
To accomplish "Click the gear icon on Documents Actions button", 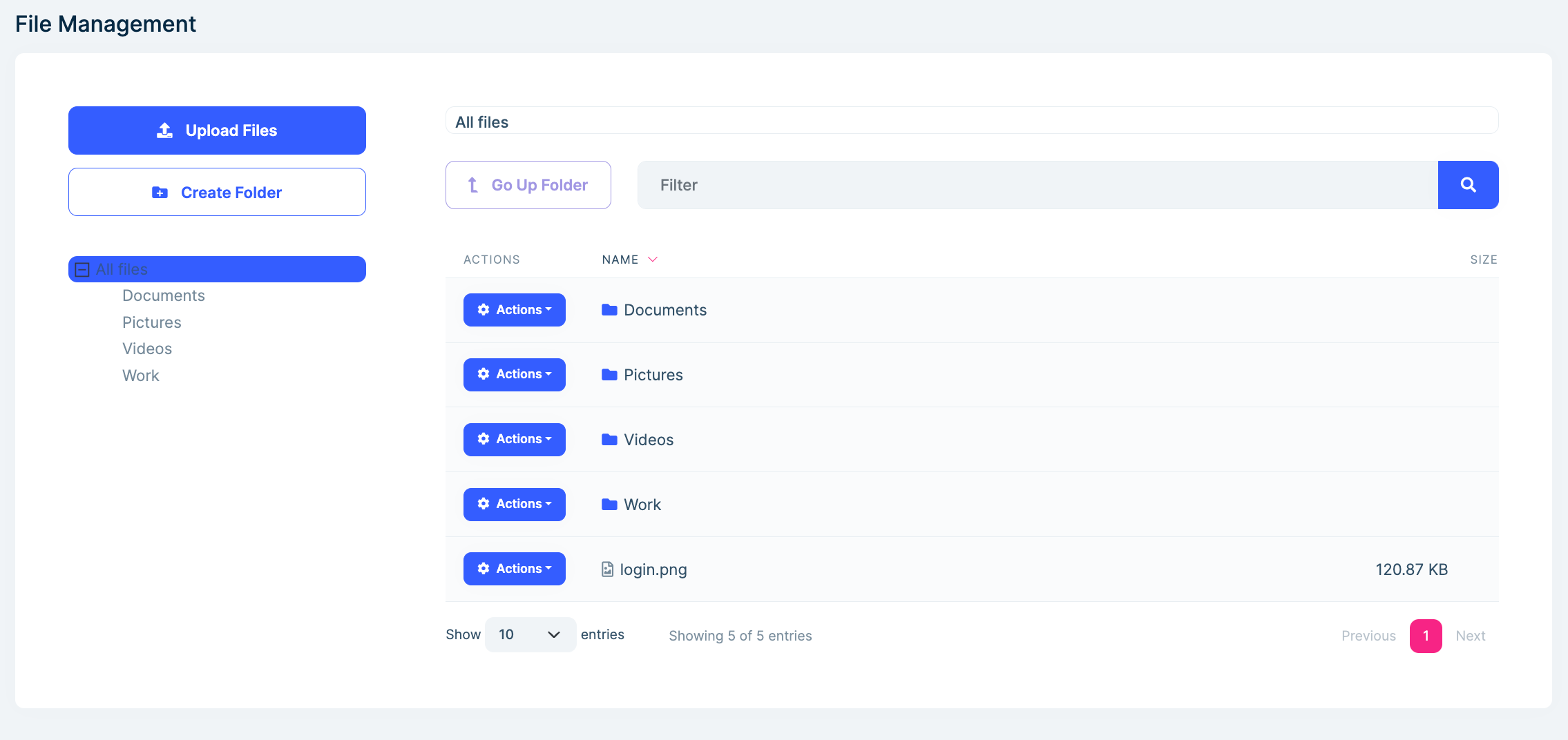I will point(483,309).
